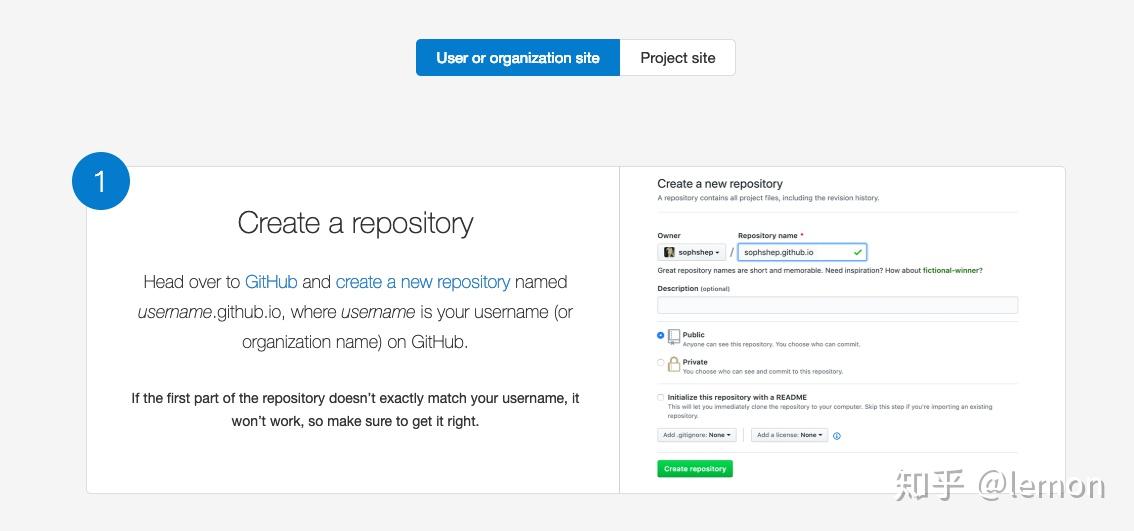Click the Public repository book icon

(674, 336)
